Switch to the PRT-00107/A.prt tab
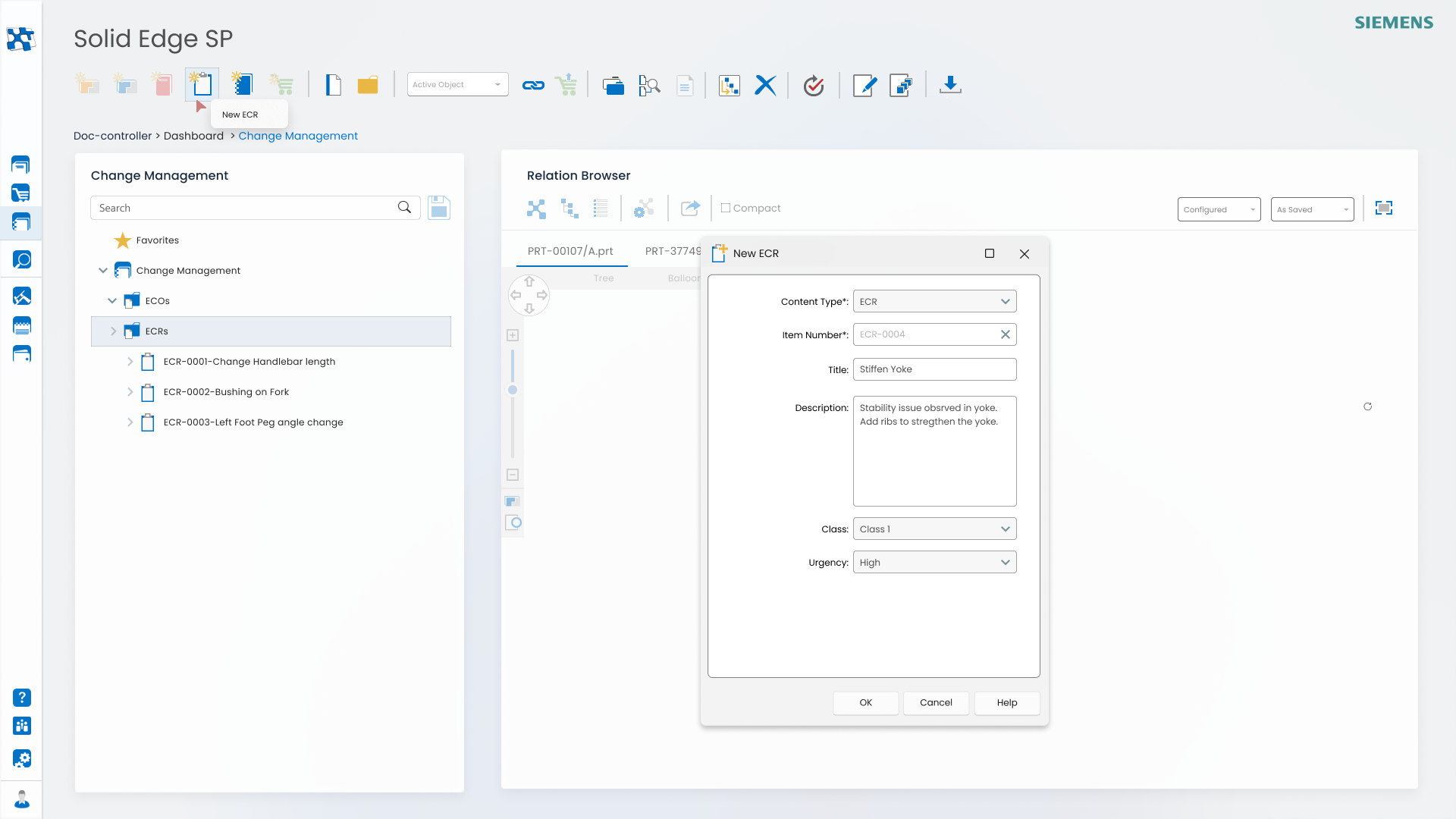Viewport: 1456px width, 819px height. pyautogui.click(x=570, y=251)
